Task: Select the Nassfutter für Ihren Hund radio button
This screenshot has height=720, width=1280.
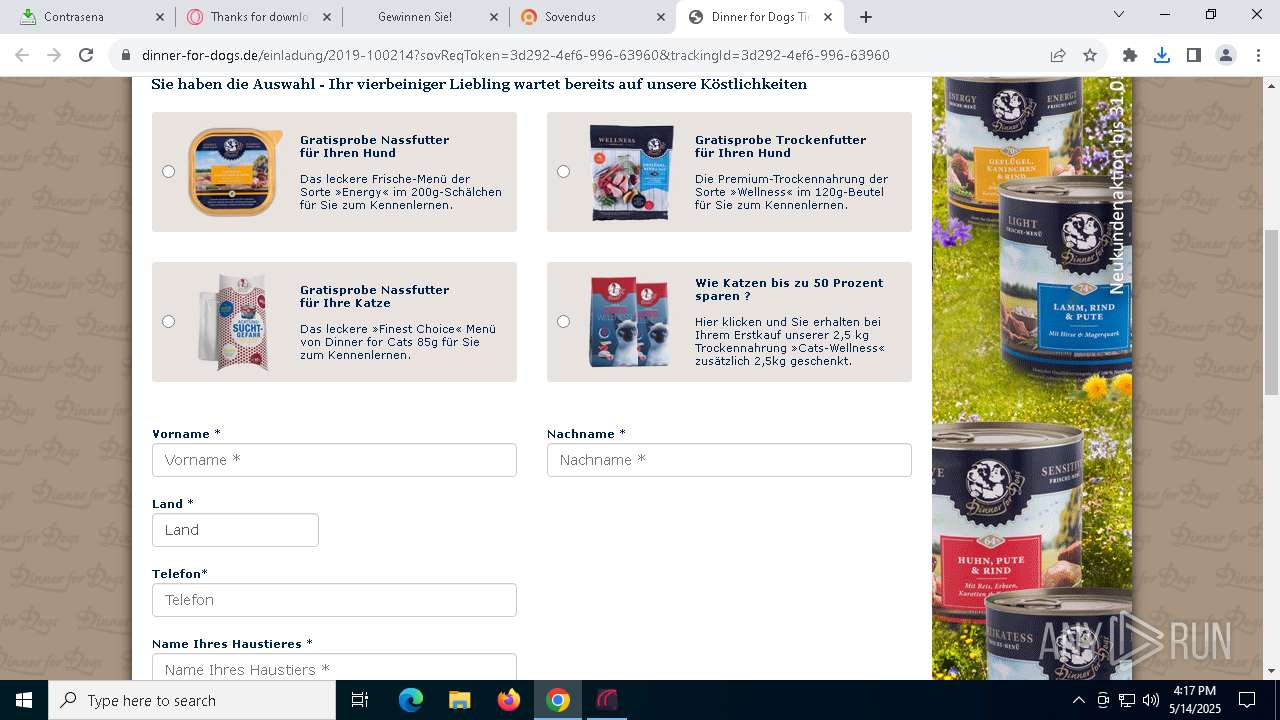Action: pyautogui.click(x=168, y=172)
